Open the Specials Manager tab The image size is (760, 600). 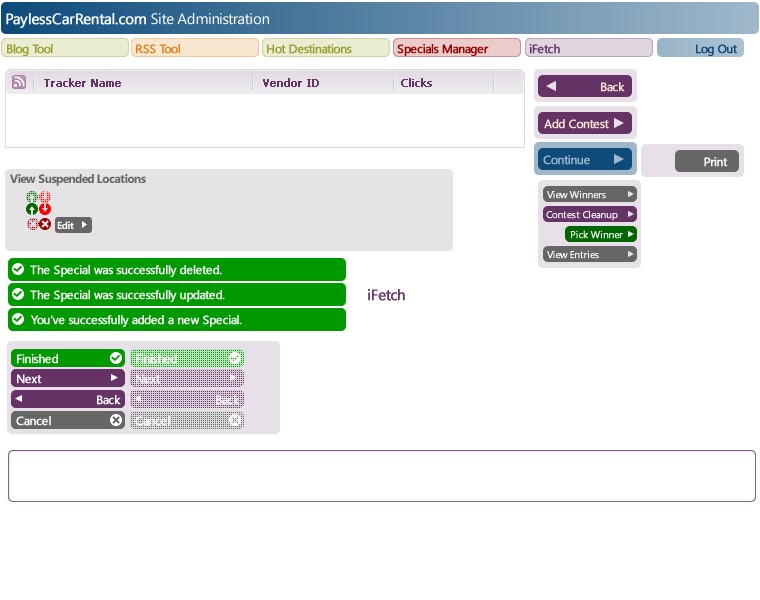point(457,48)
